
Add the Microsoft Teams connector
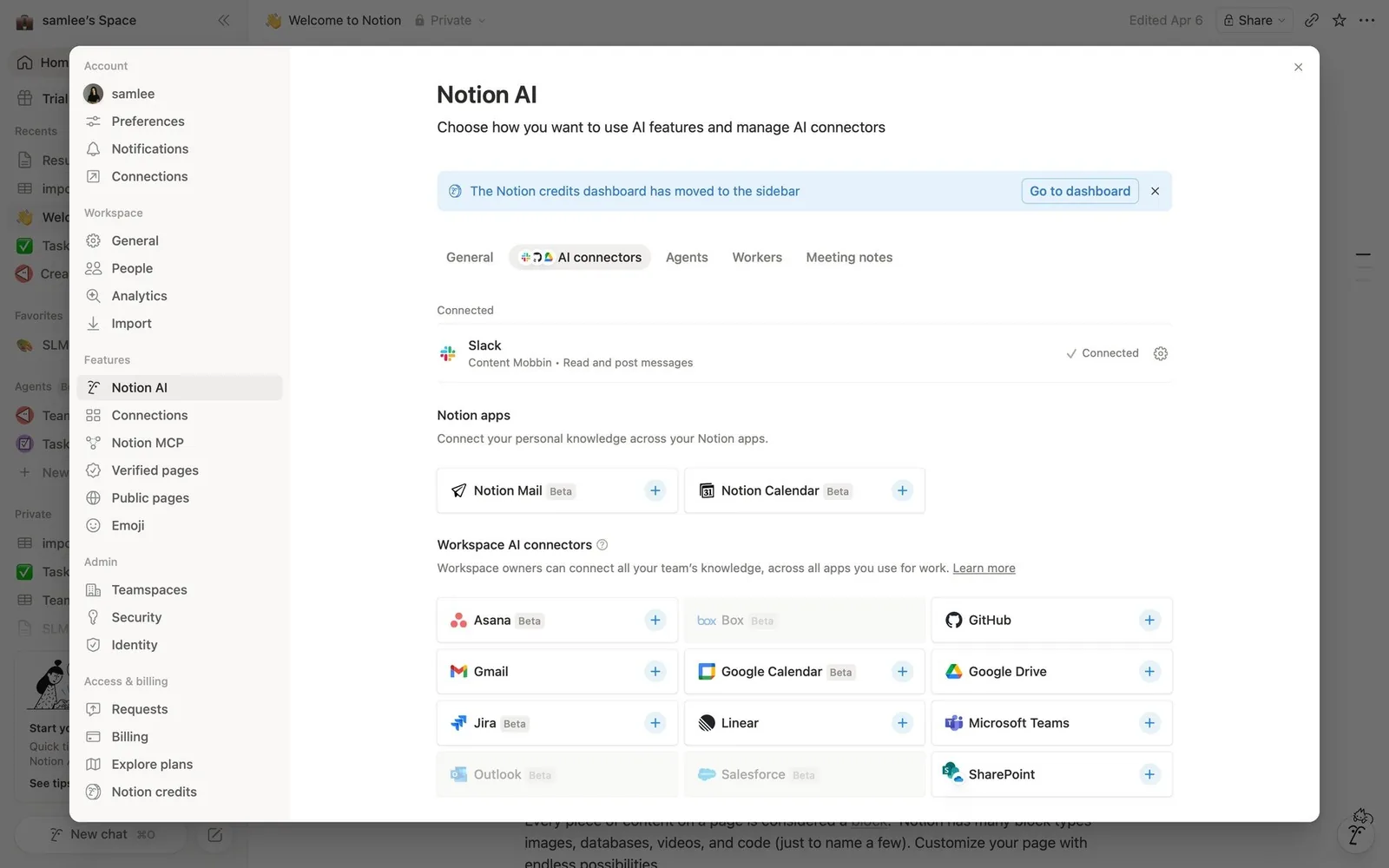click(x=1149, y=722)
